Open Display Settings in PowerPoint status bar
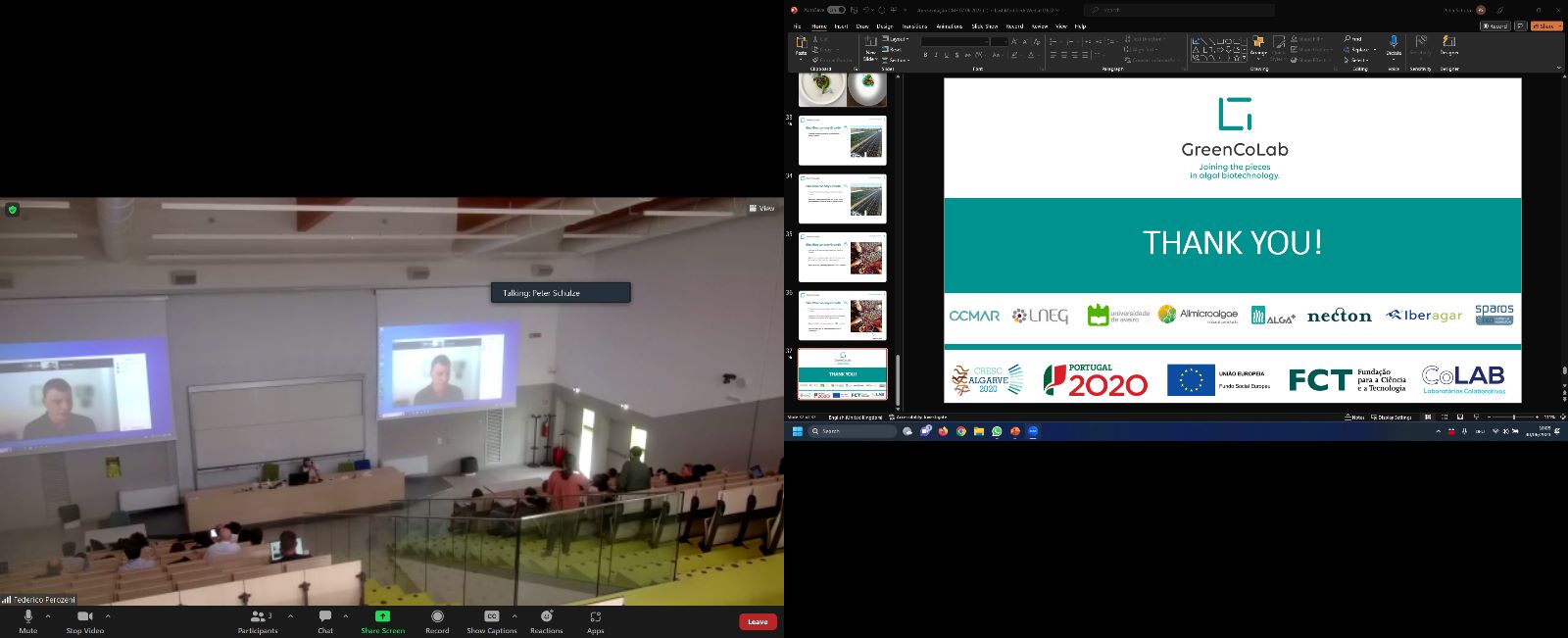Image resolution: width=1568 pixels, height=638 pixels. pyautogui.click(x=1391, y=417)
